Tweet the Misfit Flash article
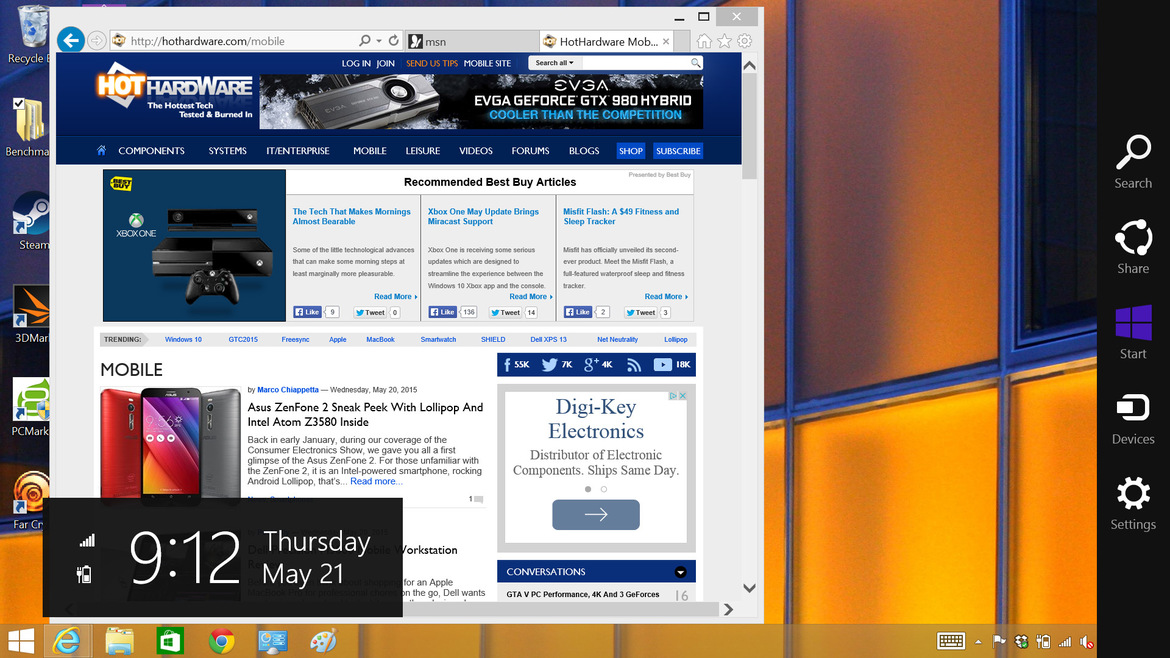 point(641,313)
